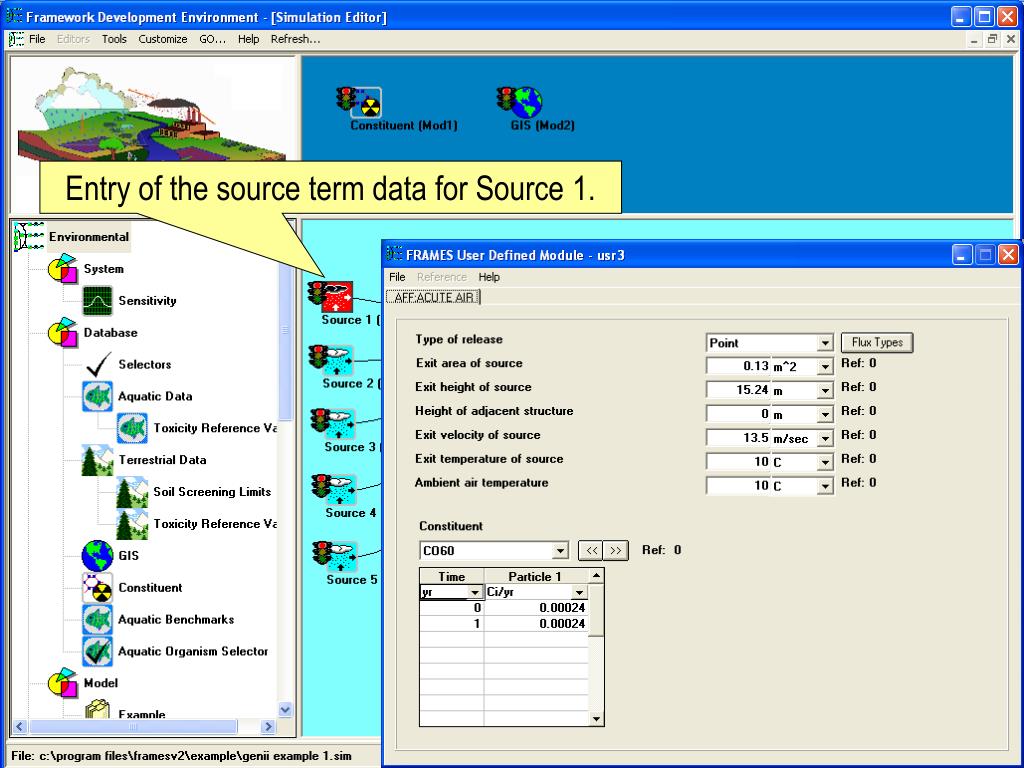Restore down the inner Simulation Editor window

click(x=992, y=39)
